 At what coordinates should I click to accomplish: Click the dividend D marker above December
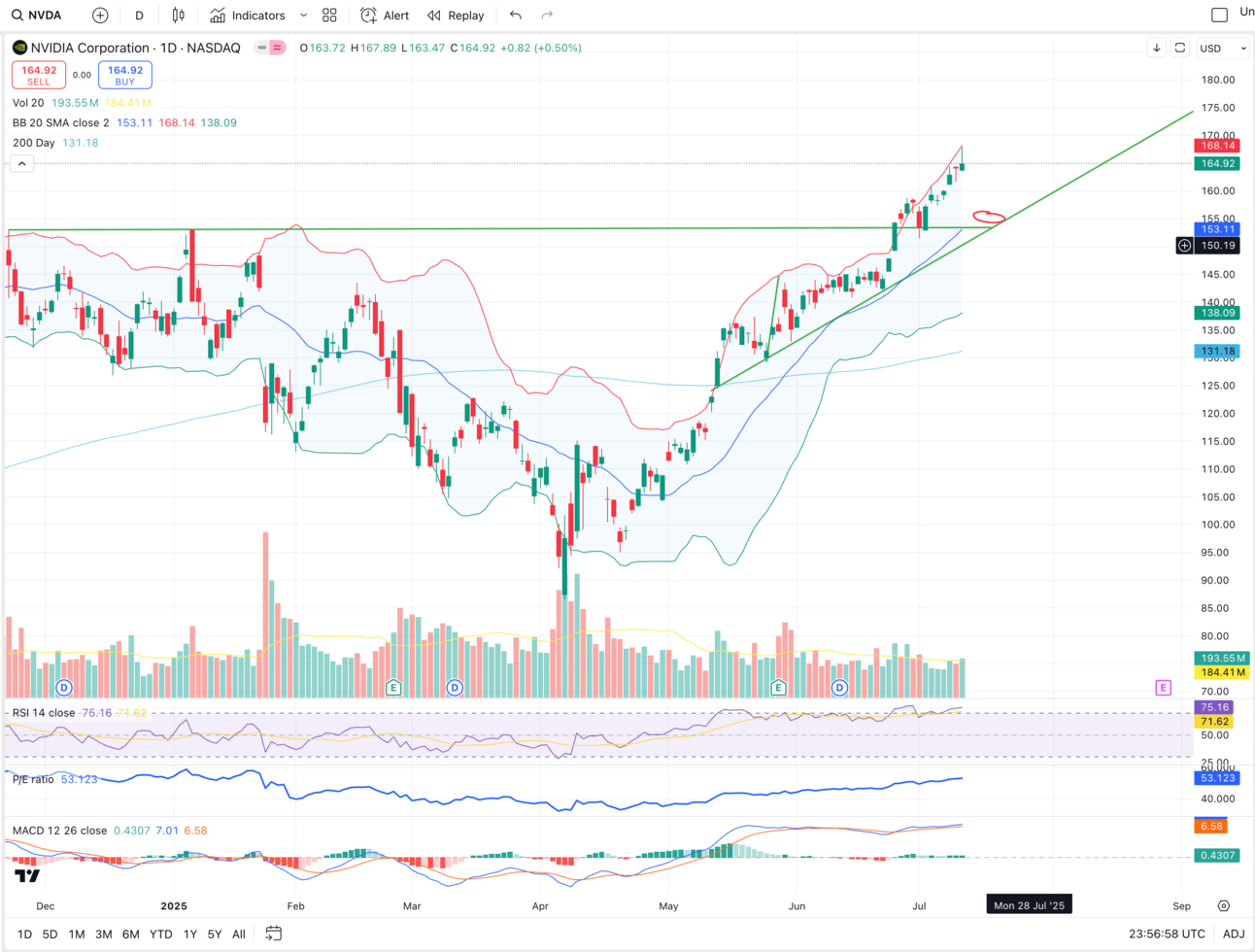64,688
